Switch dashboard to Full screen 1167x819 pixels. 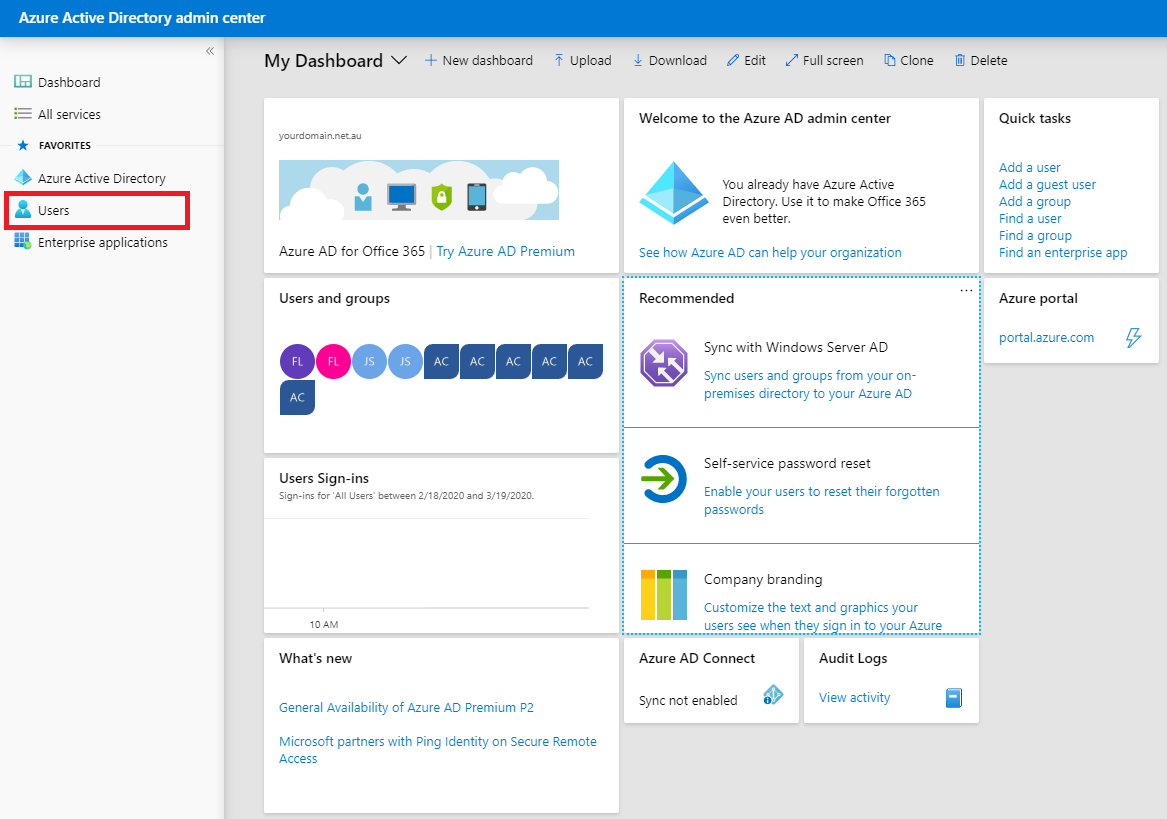(x=825, y=60)
